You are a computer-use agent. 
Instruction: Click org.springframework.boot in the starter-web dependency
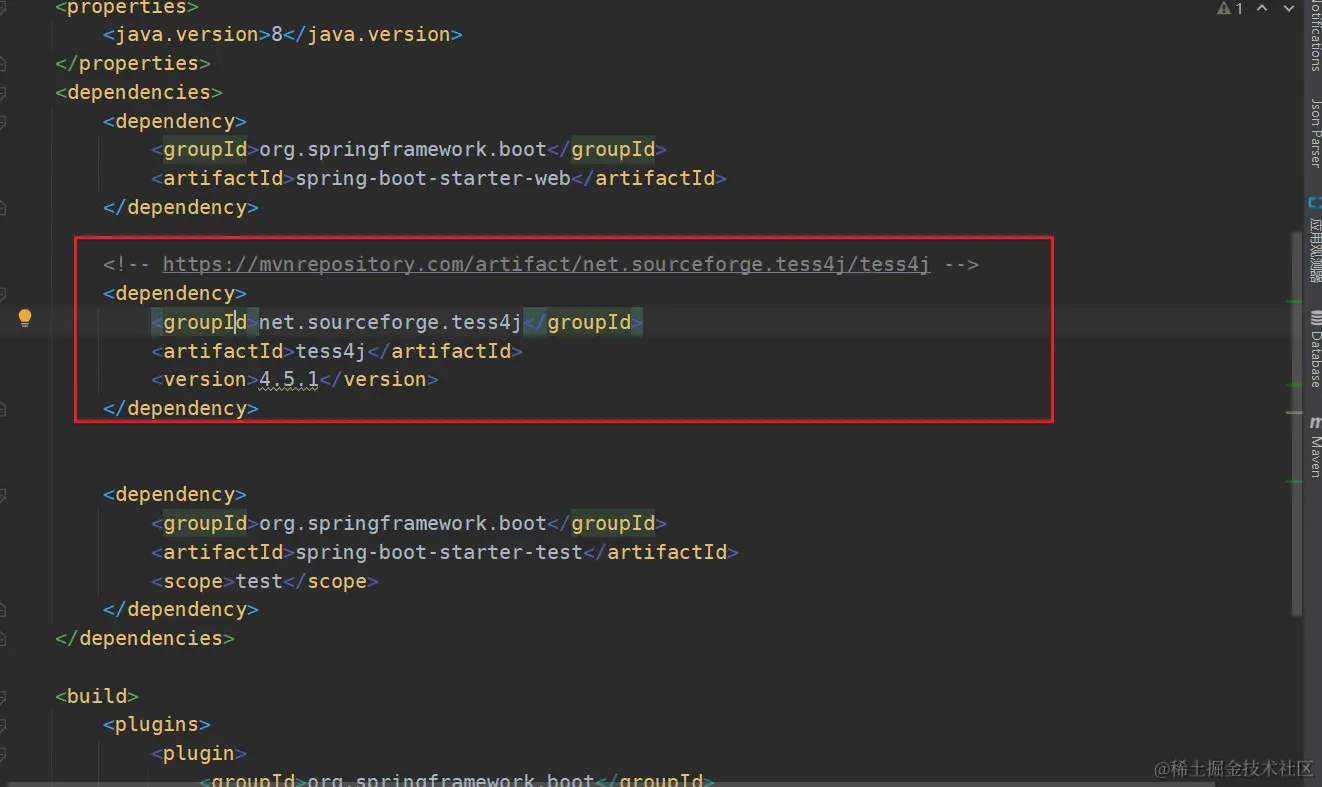tap(403, 149)
